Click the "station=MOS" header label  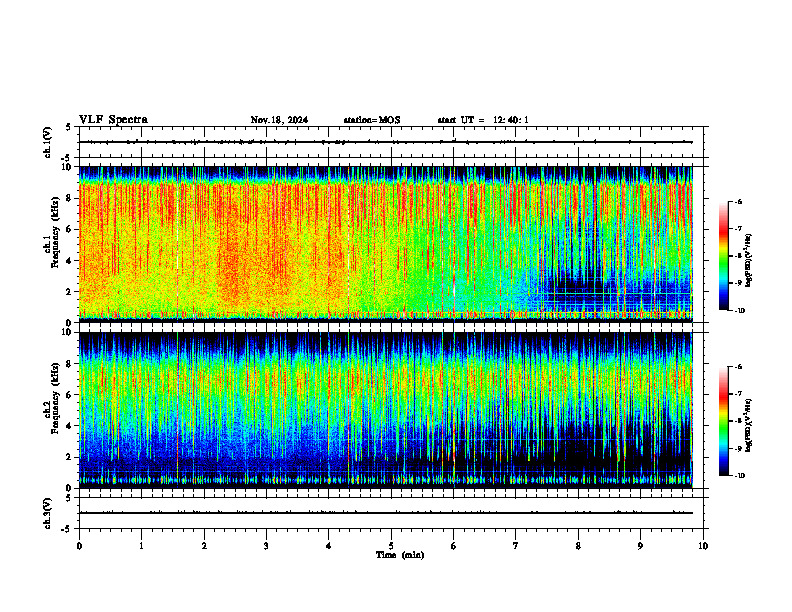click(372, 120)
